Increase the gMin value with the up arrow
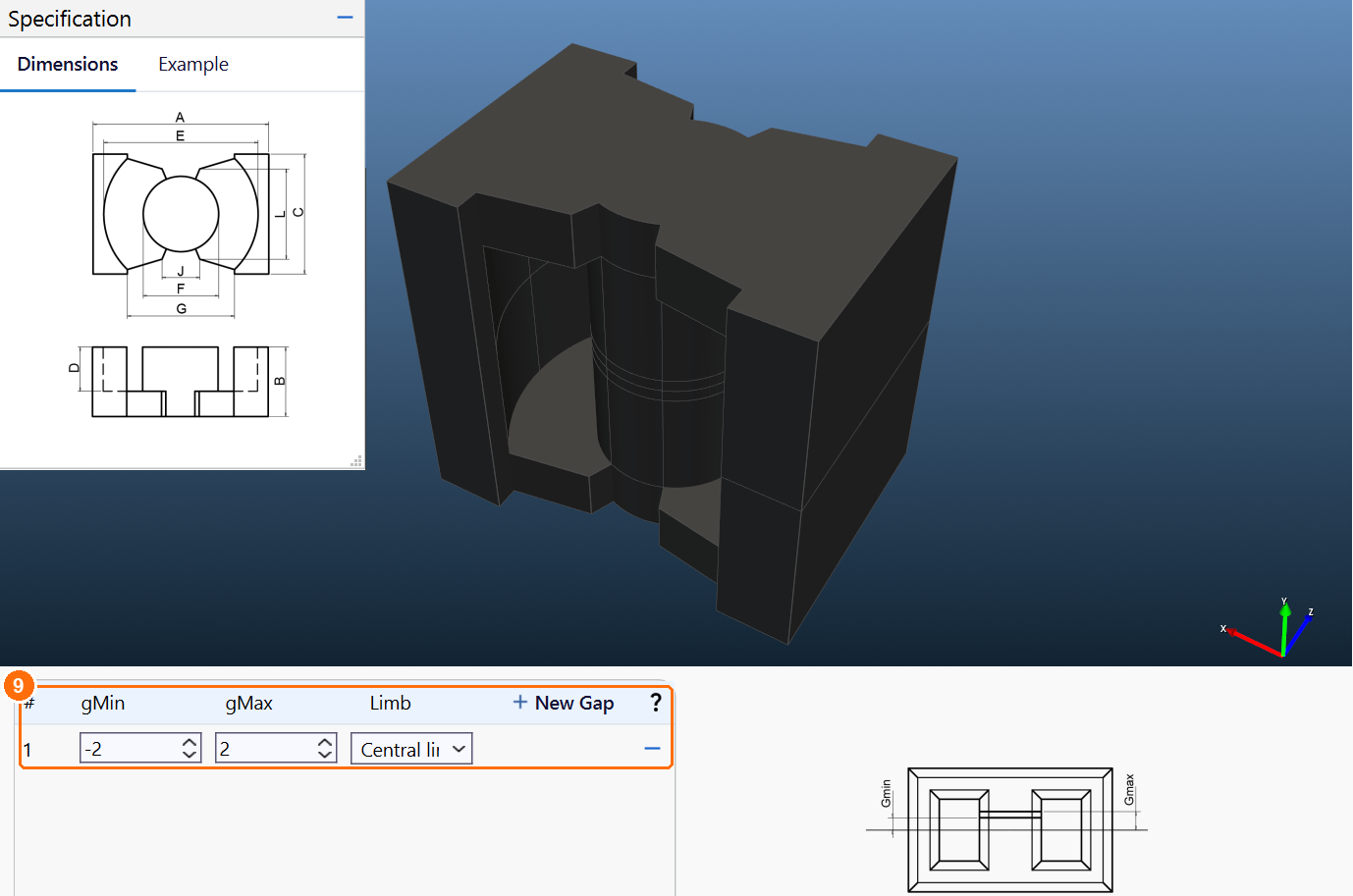Image resolution: width=1353 pixels, height=896 pixels. (x=189, y=742)
